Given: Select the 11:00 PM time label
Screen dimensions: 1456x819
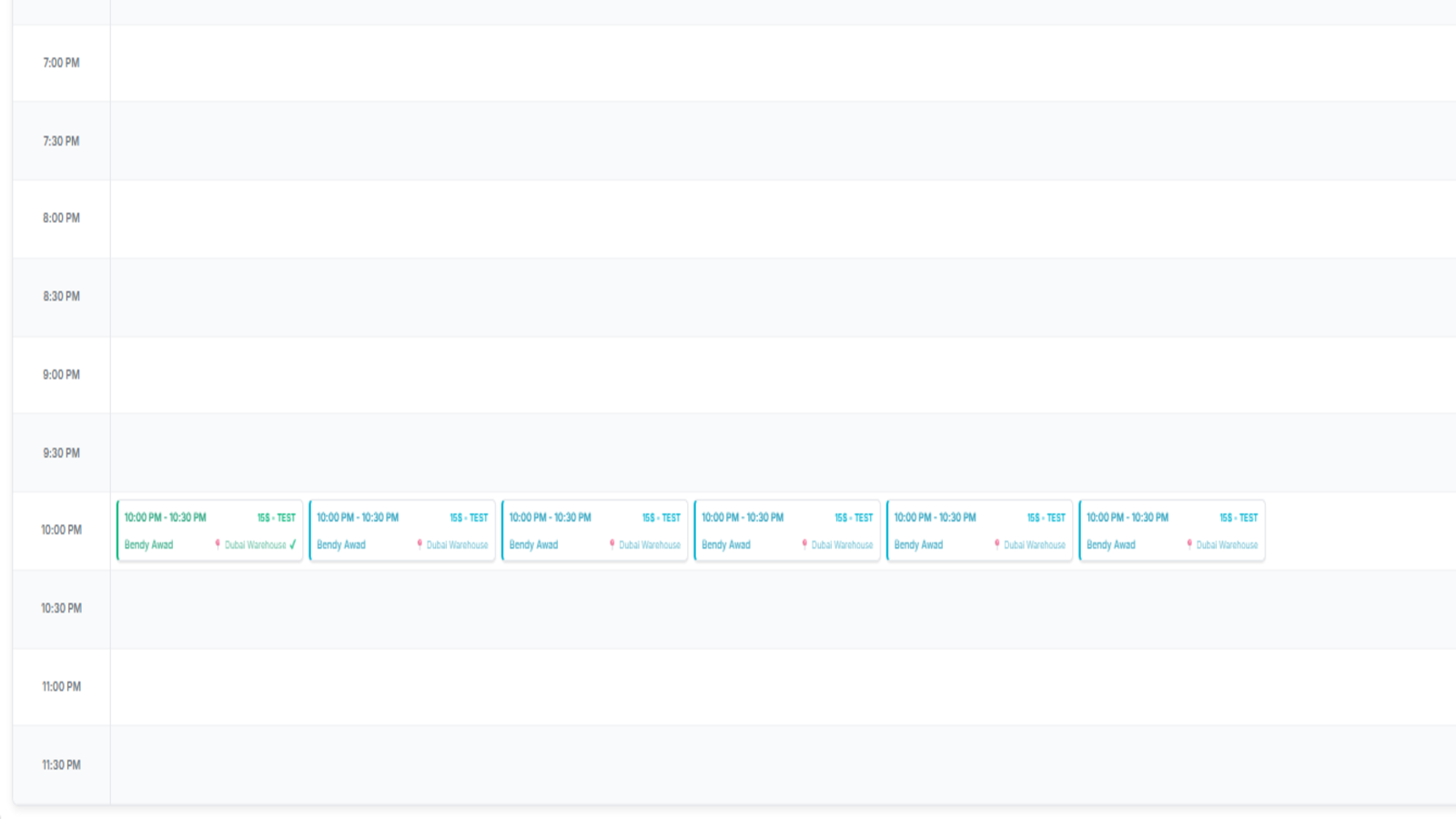Looking at the screenshot, I should tap(61, 686).
